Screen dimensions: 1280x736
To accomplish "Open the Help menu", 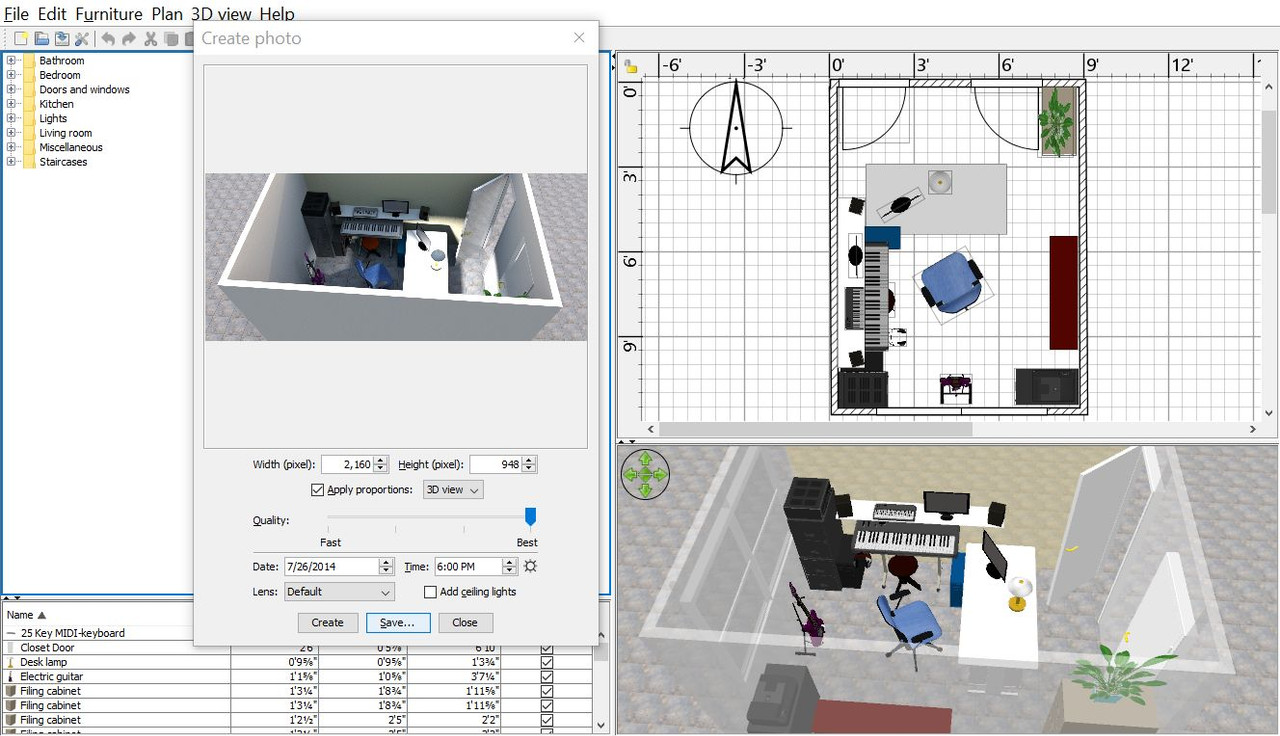I will [x=277, y=14].
